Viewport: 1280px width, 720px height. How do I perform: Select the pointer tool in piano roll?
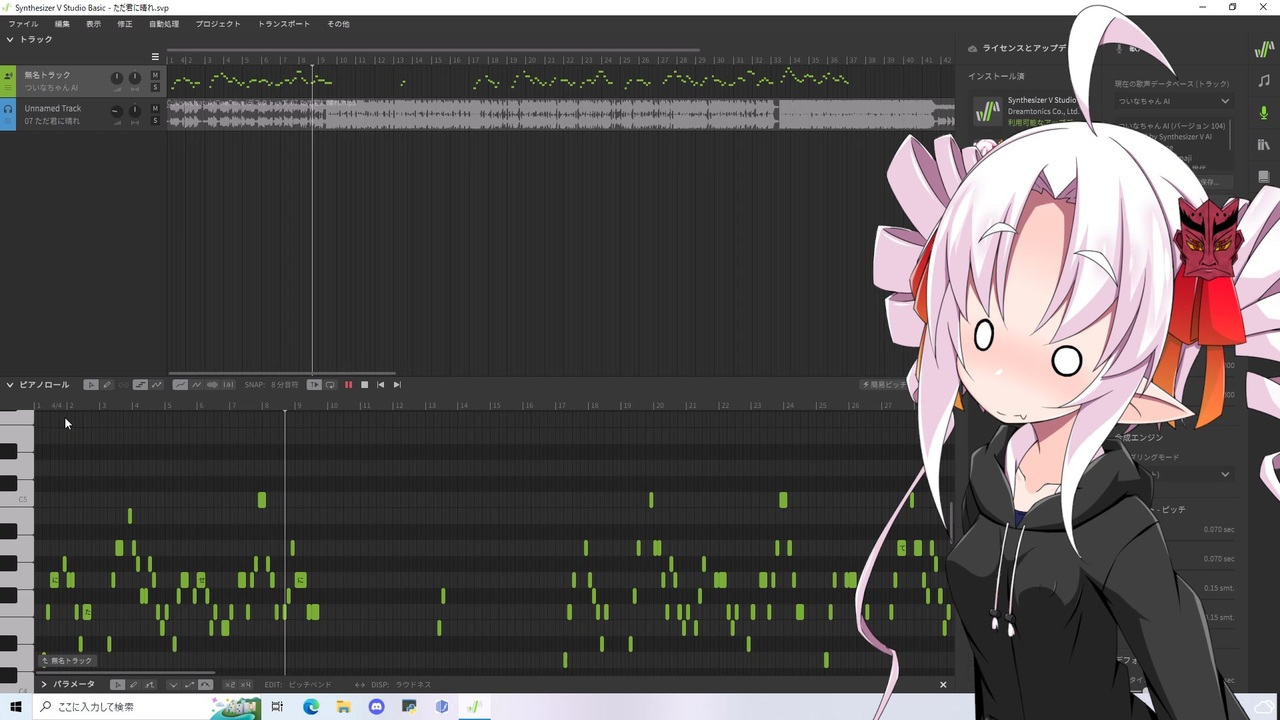tap(90, 385)
